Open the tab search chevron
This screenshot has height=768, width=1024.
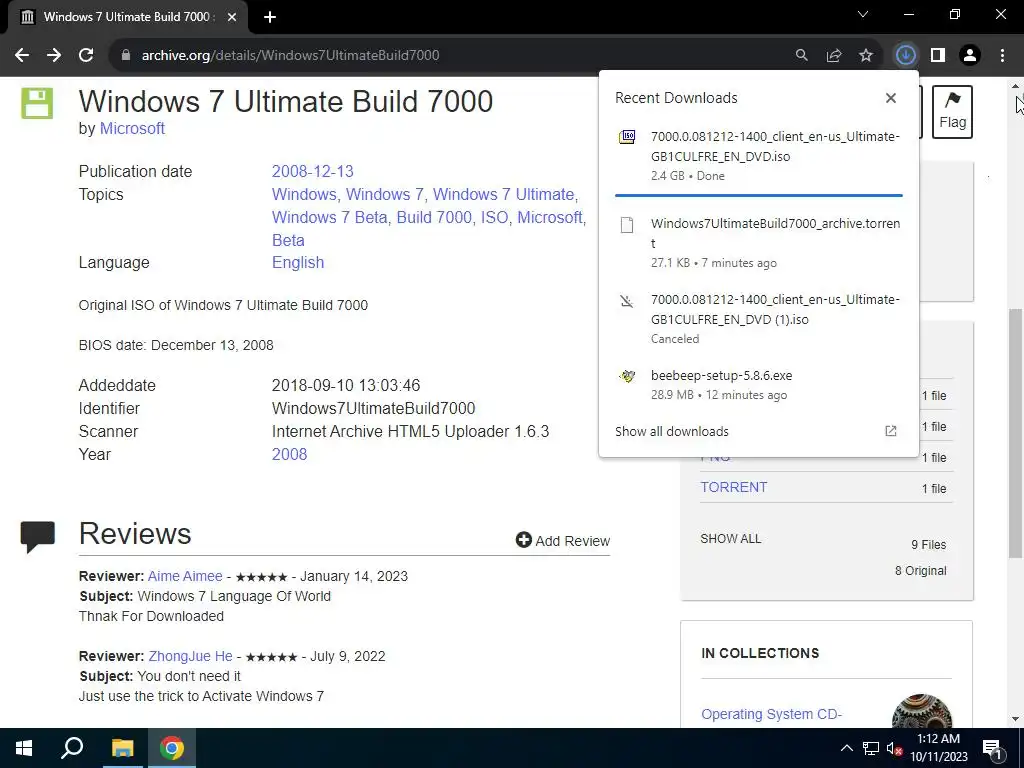(863, 14)
